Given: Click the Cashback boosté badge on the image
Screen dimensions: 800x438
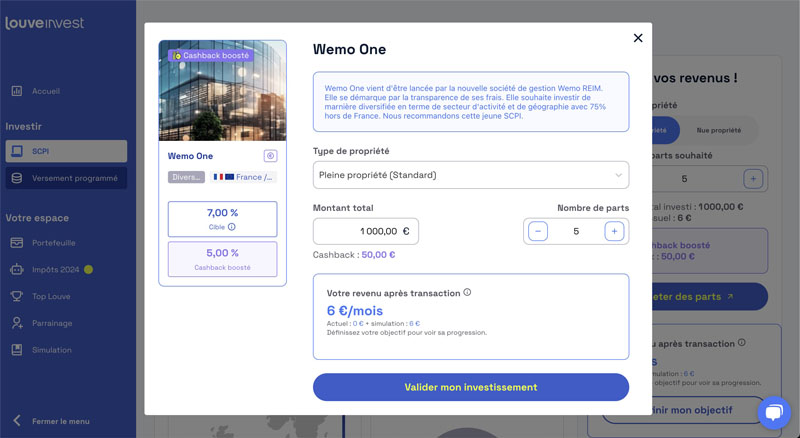Looking at the screenshot, I should point(211,55).
